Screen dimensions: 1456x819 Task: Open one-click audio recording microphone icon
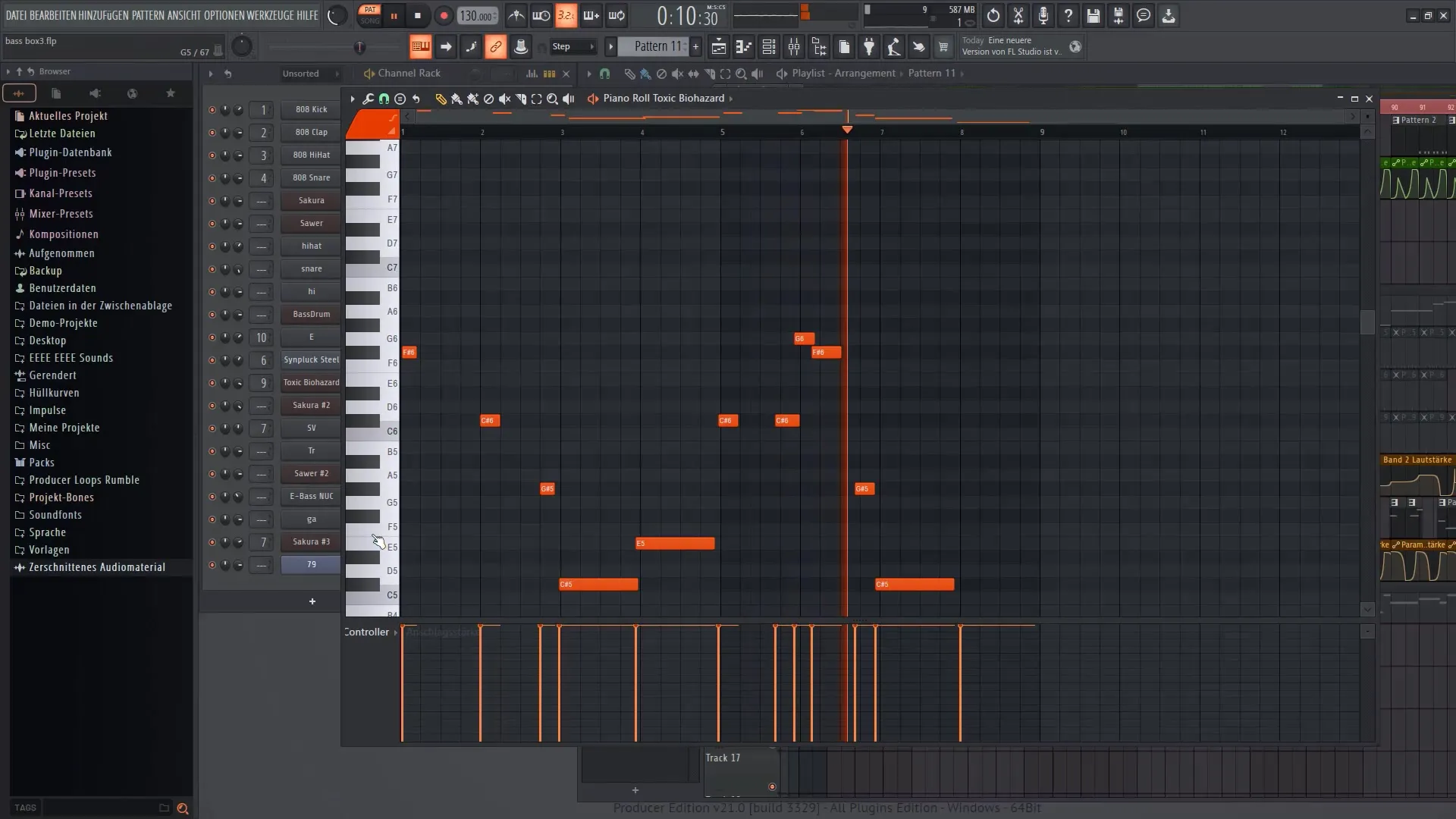pos(1043,15)
